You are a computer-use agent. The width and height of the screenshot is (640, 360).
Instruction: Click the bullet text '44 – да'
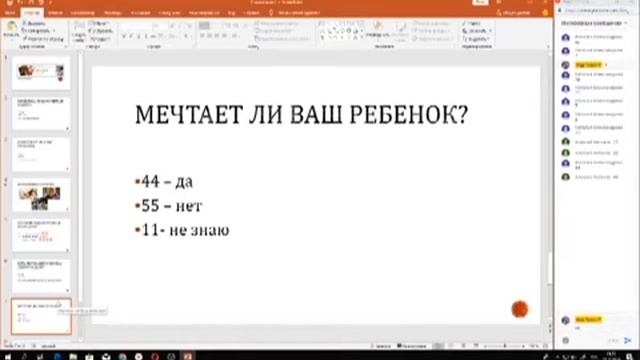(167, 181)
